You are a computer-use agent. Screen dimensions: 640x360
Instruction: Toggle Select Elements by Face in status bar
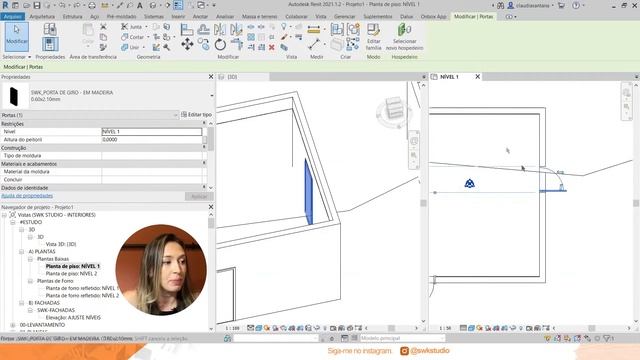coord(578,338)
